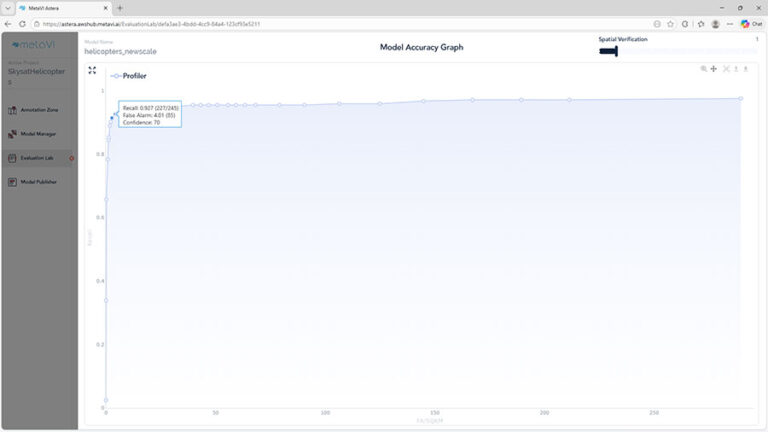Reload the page with the refresh icon

pos(22,24)
